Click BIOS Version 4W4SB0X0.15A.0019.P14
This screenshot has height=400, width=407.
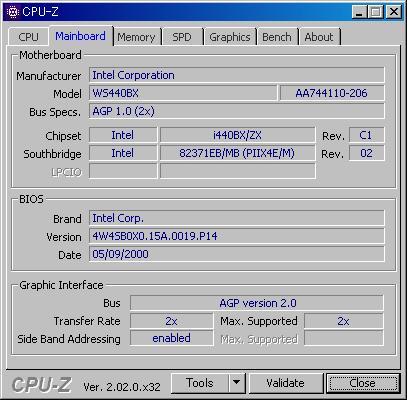[237, 236]
